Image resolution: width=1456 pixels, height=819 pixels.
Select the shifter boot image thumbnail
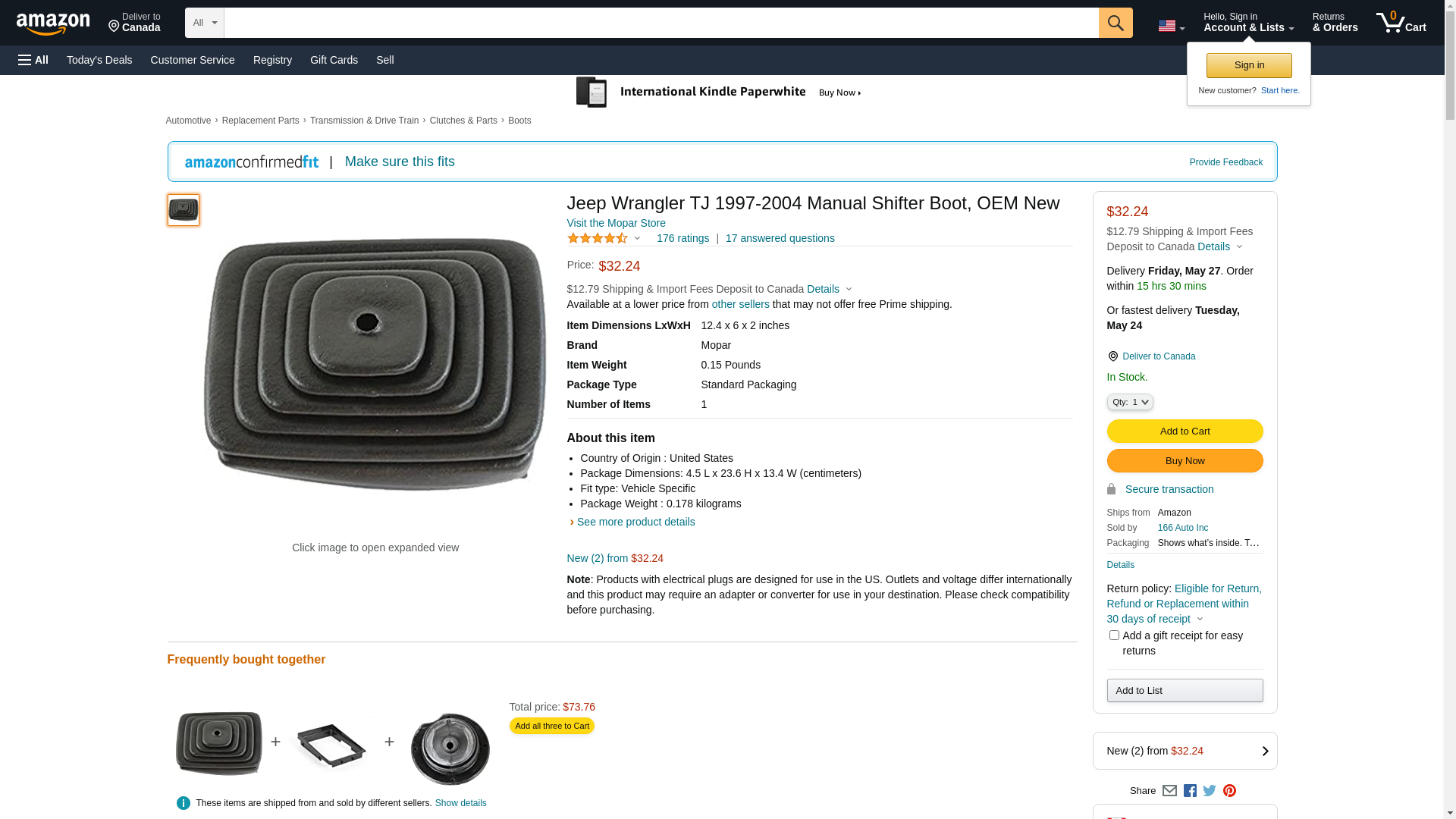tap(183, 210)
